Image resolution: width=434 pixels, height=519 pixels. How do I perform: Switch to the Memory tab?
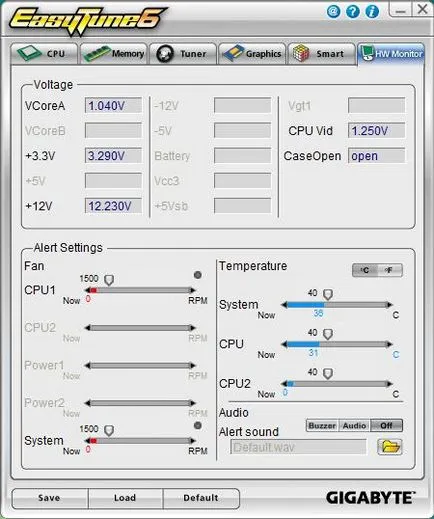coord(114,54)
